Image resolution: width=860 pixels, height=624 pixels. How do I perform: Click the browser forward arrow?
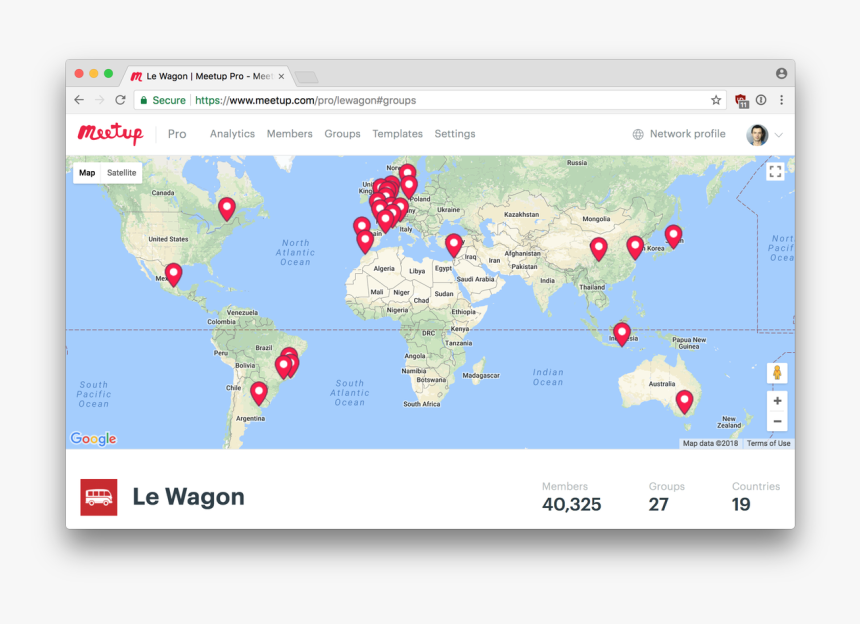(x=99, y=100)
